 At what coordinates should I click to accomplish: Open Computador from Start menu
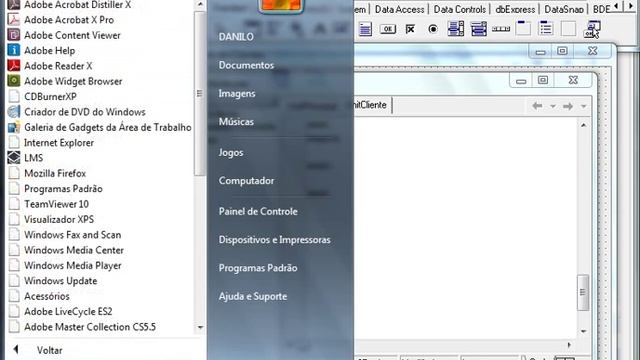tap(246, 180)
